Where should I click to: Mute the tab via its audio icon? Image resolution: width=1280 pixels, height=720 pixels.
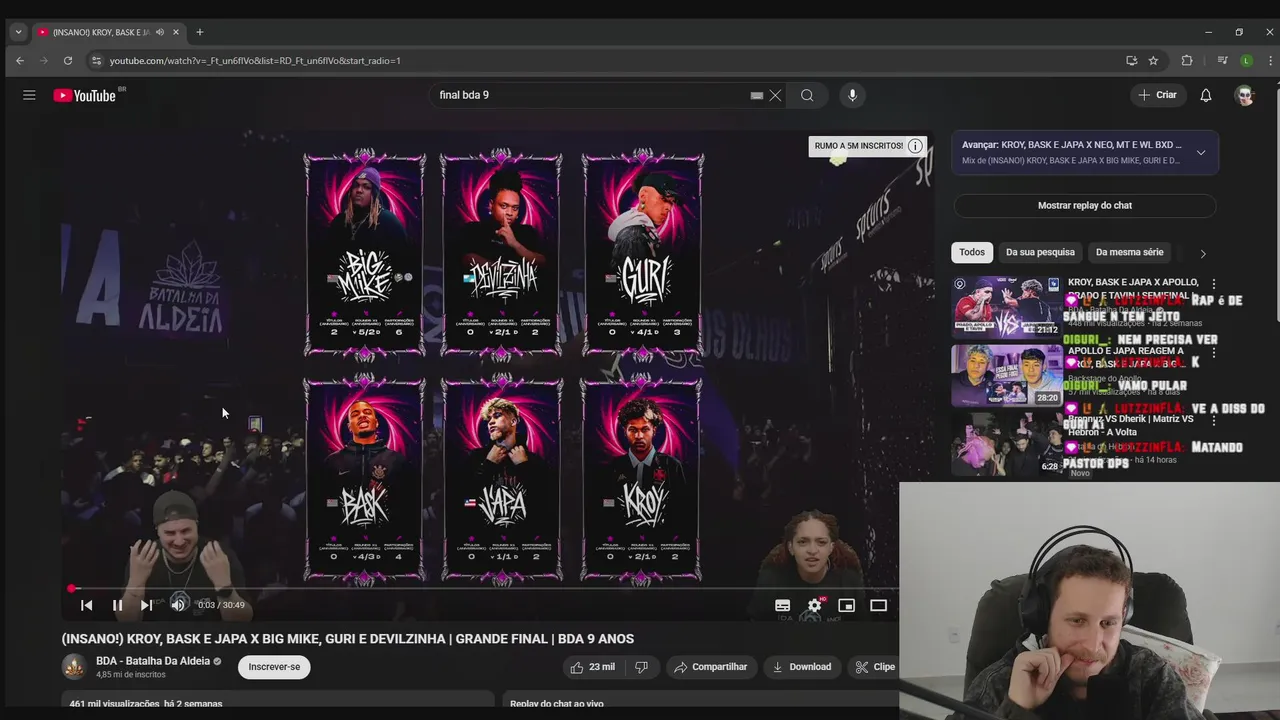[x=160, y=32]
